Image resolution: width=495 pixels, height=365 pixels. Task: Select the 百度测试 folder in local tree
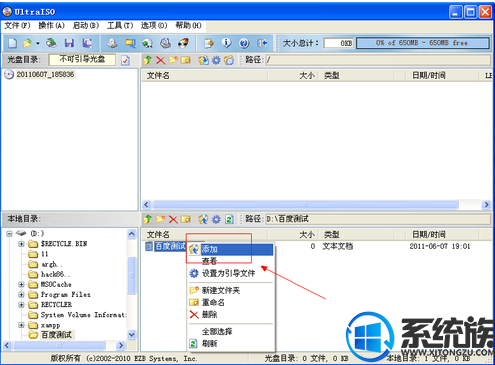click(56, 335)
